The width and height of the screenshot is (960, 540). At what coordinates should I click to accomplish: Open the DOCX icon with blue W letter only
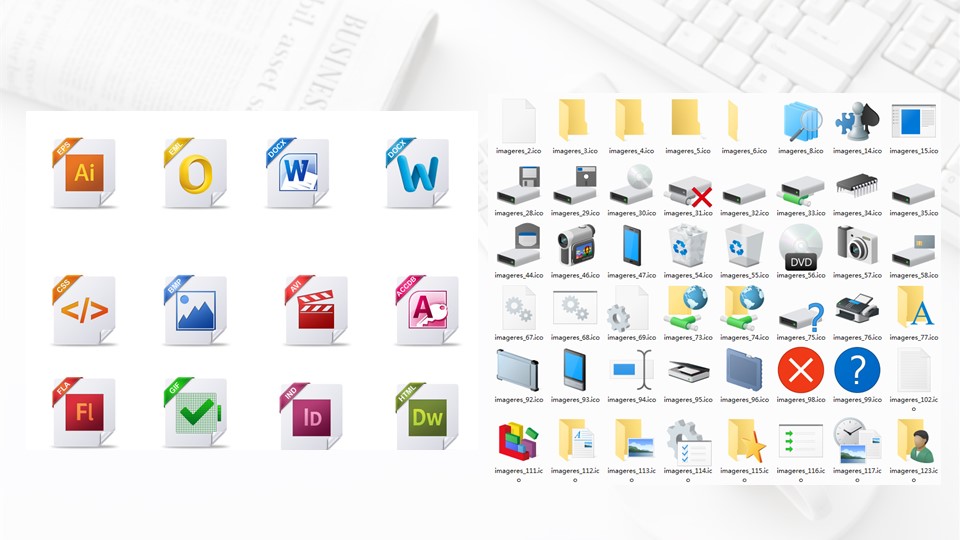click(418, 173)
